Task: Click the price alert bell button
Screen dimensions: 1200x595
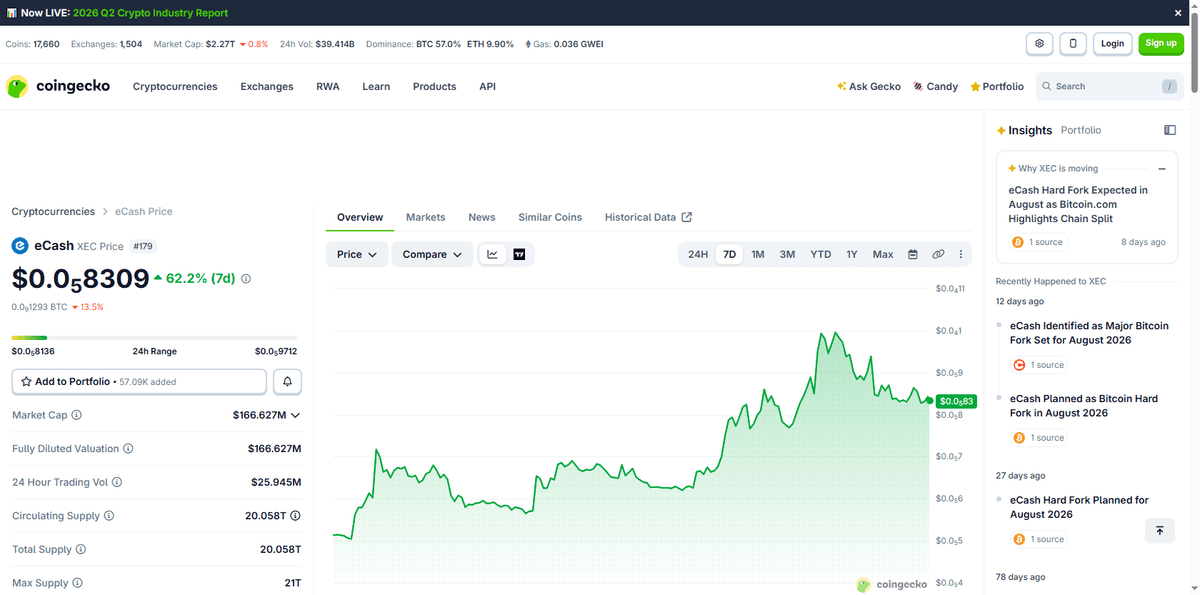Action: 288,382
